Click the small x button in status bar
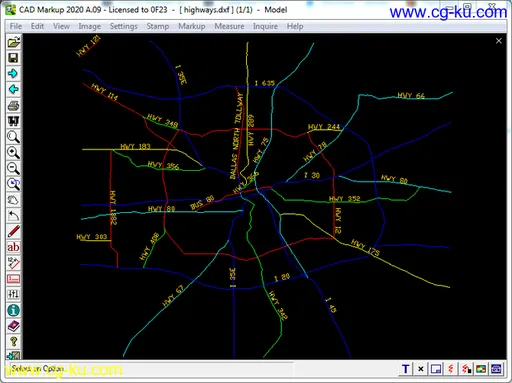Viewport: 512px width, 383px height. point(421,369)
